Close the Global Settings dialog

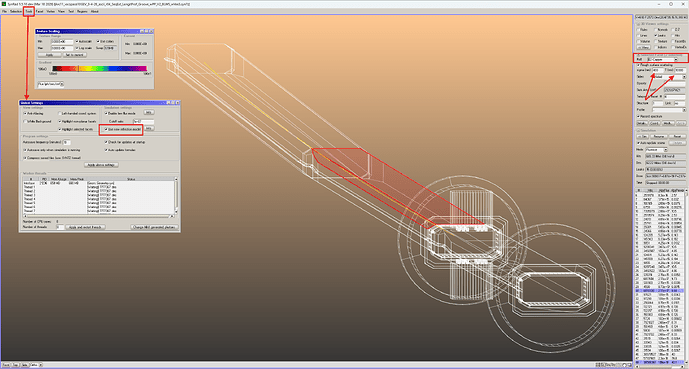[177, 103]
